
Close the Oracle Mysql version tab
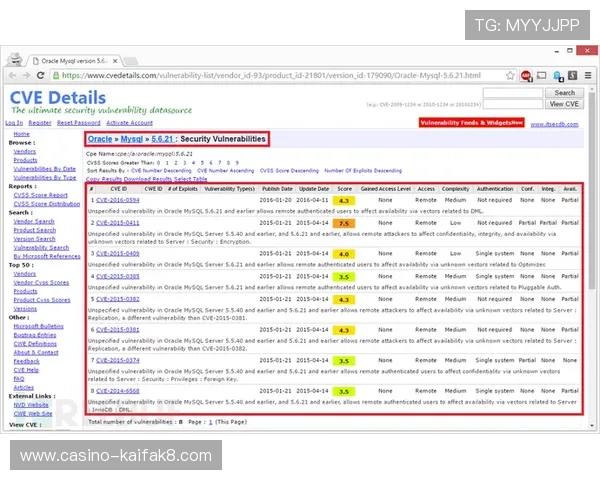pos(115,61)
